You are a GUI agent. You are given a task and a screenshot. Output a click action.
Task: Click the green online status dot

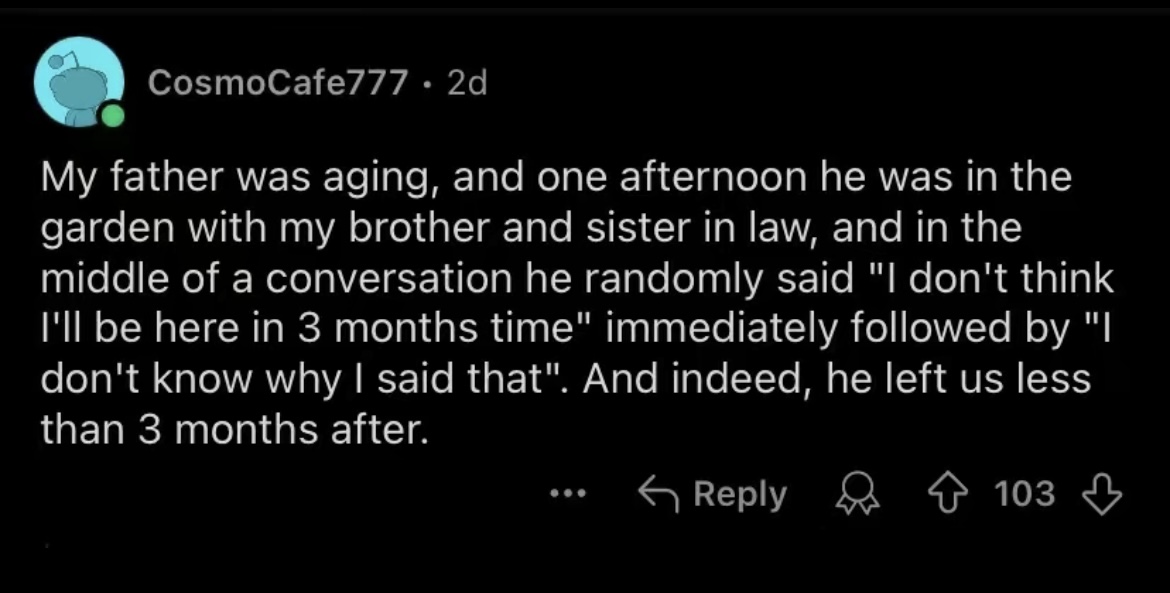click(112, 117)
